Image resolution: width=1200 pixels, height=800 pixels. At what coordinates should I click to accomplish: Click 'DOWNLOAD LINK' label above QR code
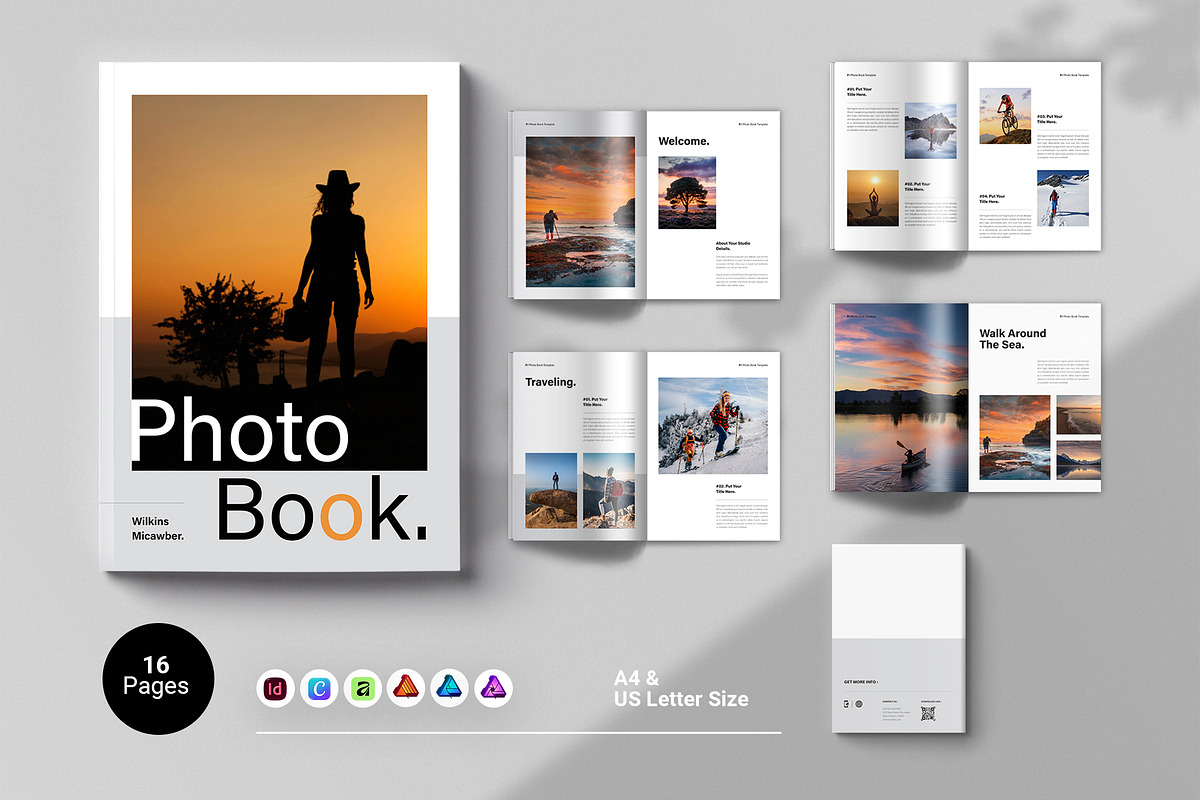click(929, 702)
